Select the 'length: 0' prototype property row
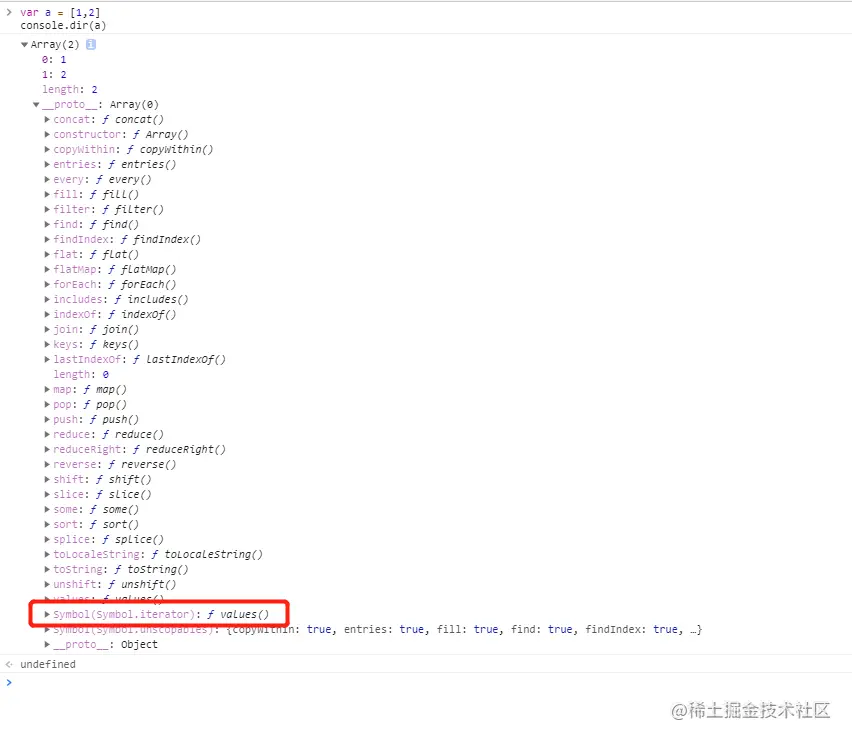The width and height of the screenshot is (852, 742). point(81,374)
